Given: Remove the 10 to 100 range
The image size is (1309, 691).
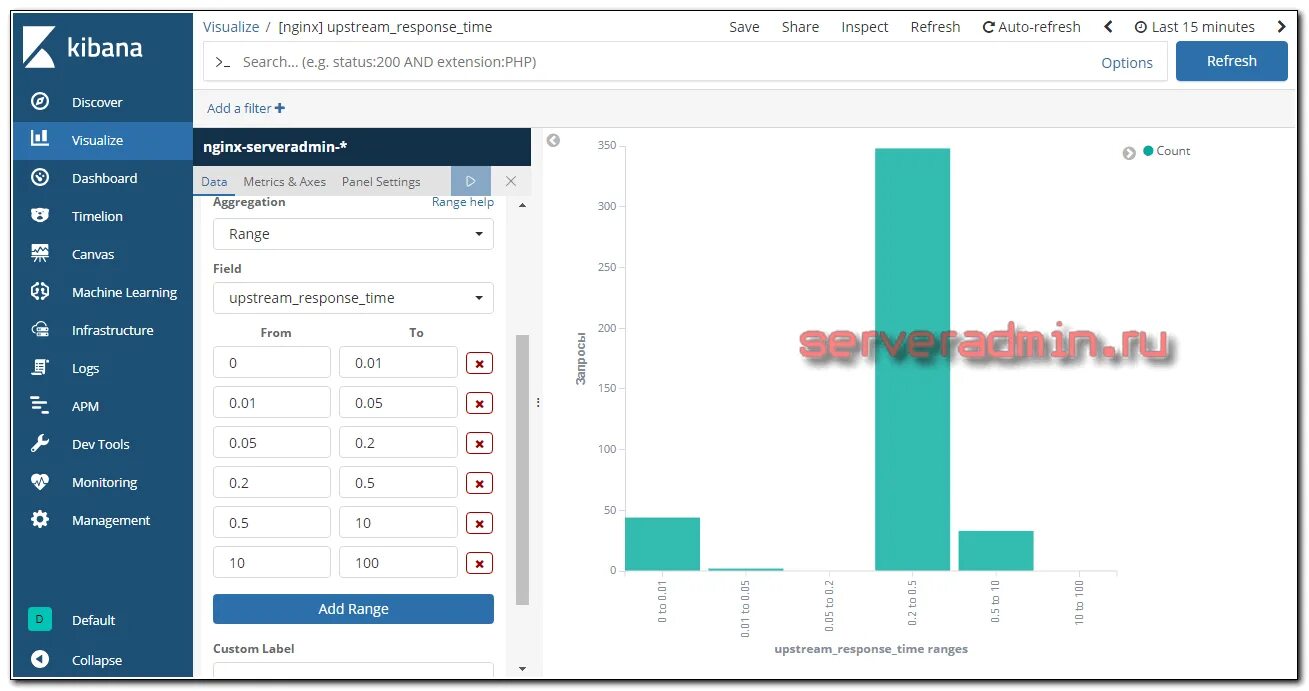Looking at the screenshot, I should pyautogui.click(x=480, y=564).
